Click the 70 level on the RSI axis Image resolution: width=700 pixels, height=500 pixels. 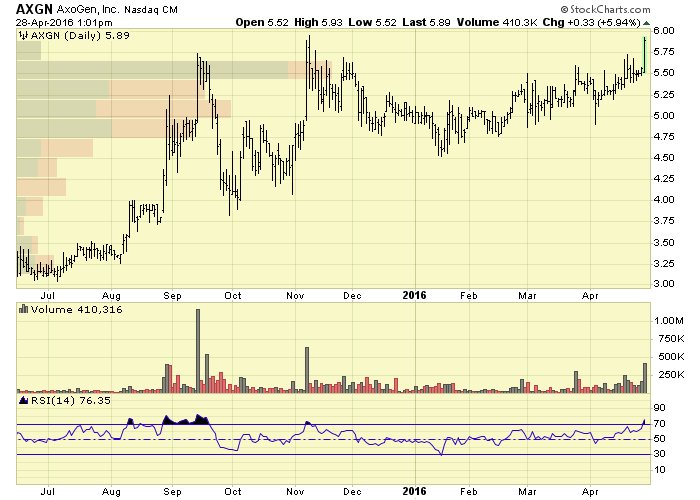[x=659, y=423]
